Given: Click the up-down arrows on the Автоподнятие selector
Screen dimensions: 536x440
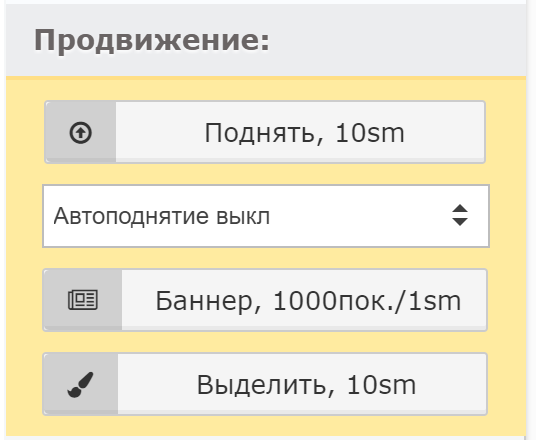Looking at the screenshot, I should click(x=460, y=215).
